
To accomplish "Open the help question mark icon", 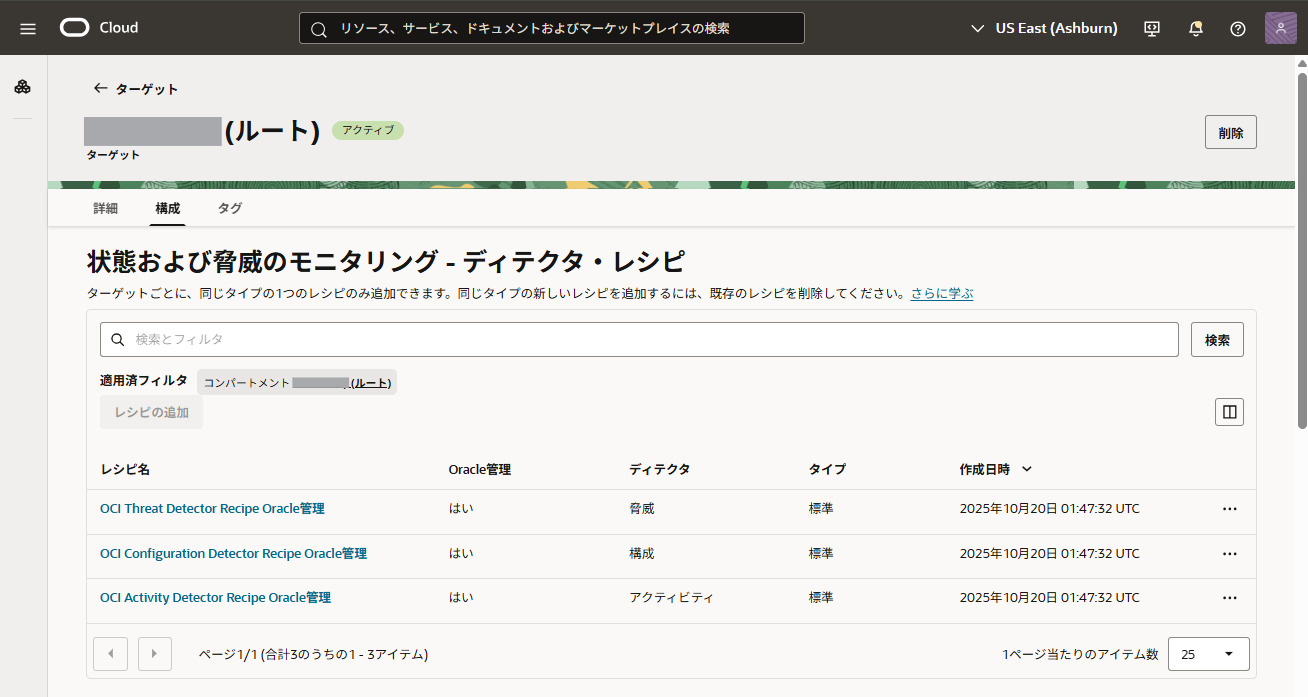I will point(1238,28).
